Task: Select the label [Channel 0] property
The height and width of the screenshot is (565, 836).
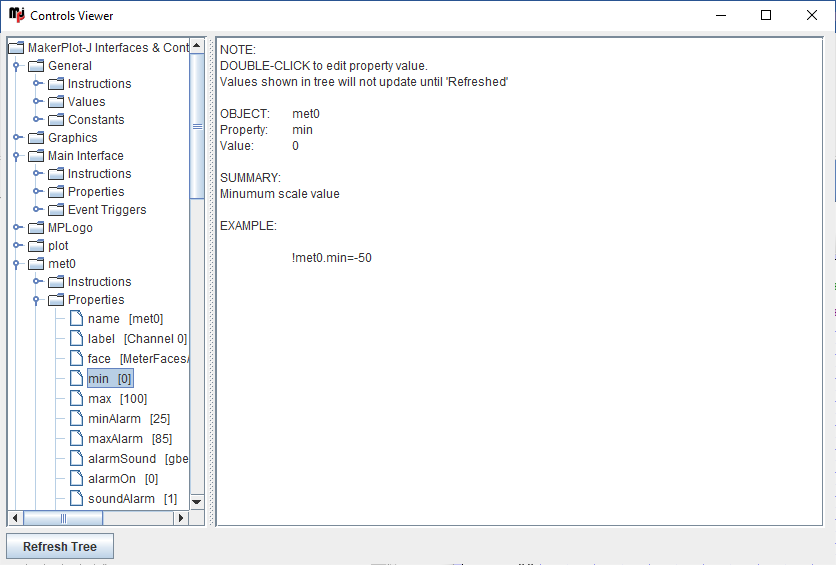Action: click(137, 339)
